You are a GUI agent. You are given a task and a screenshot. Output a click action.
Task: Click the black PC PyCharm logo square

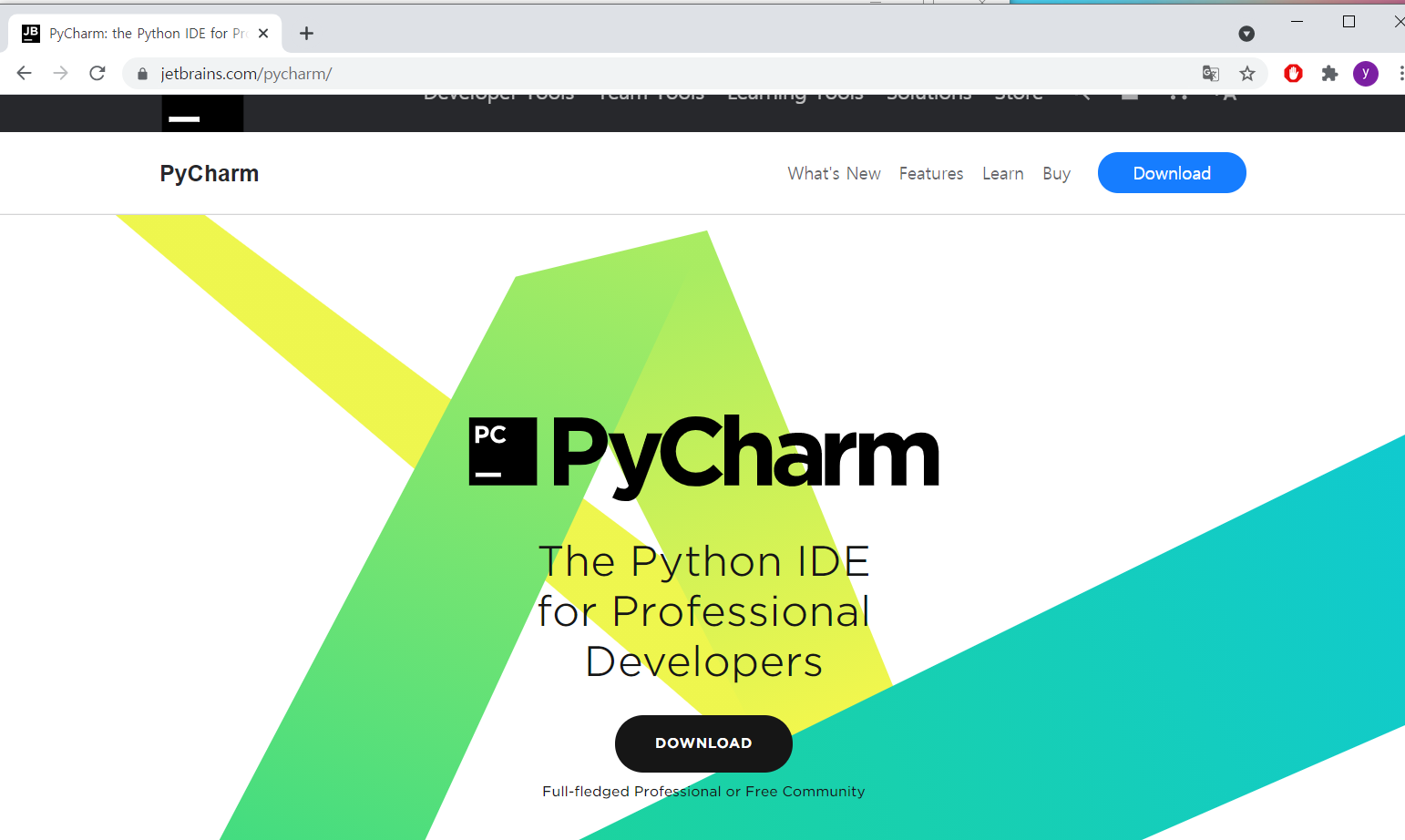coord(503,451)
